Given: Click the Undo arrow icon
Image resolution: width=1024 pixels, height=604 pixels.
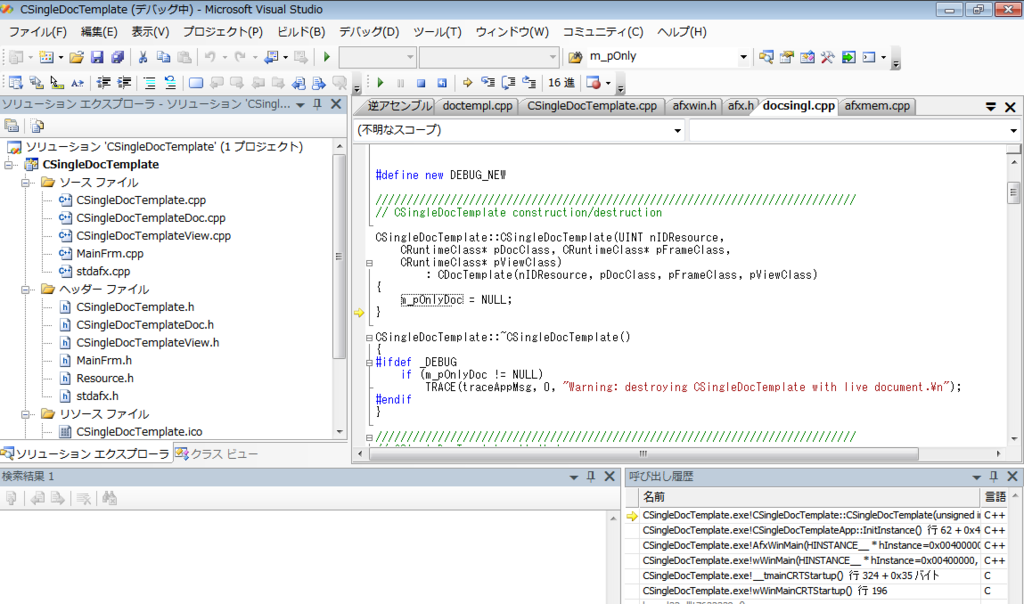Looking at the screenshot, I should point(210,57).
